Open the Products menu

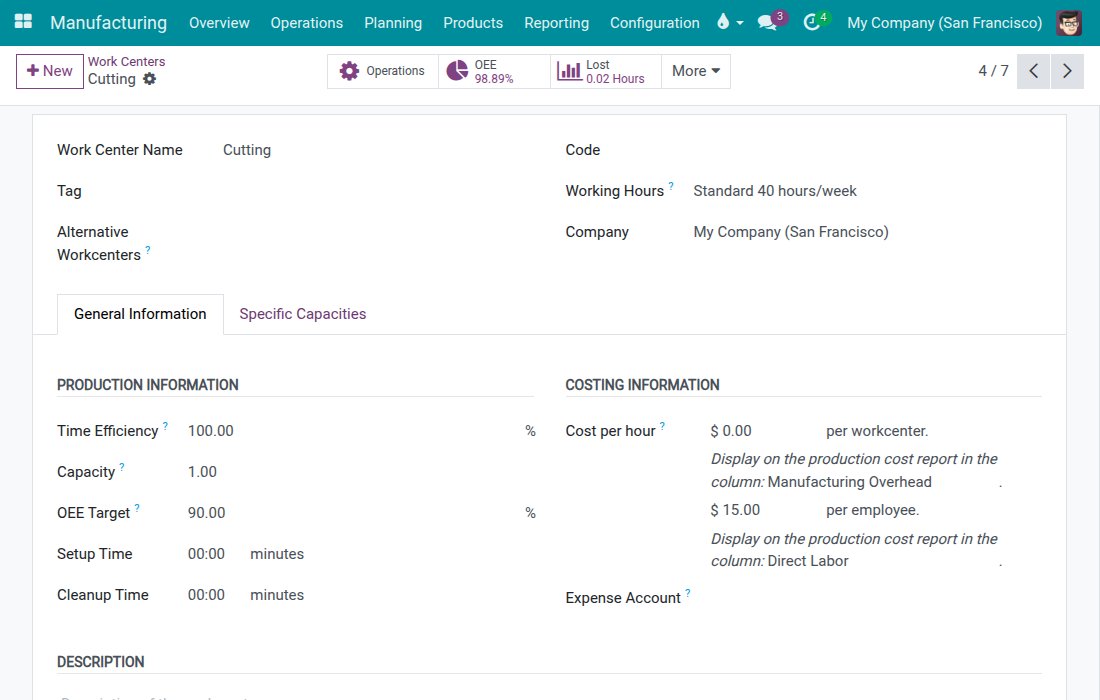pyautogui.click(x=473, y=22)
